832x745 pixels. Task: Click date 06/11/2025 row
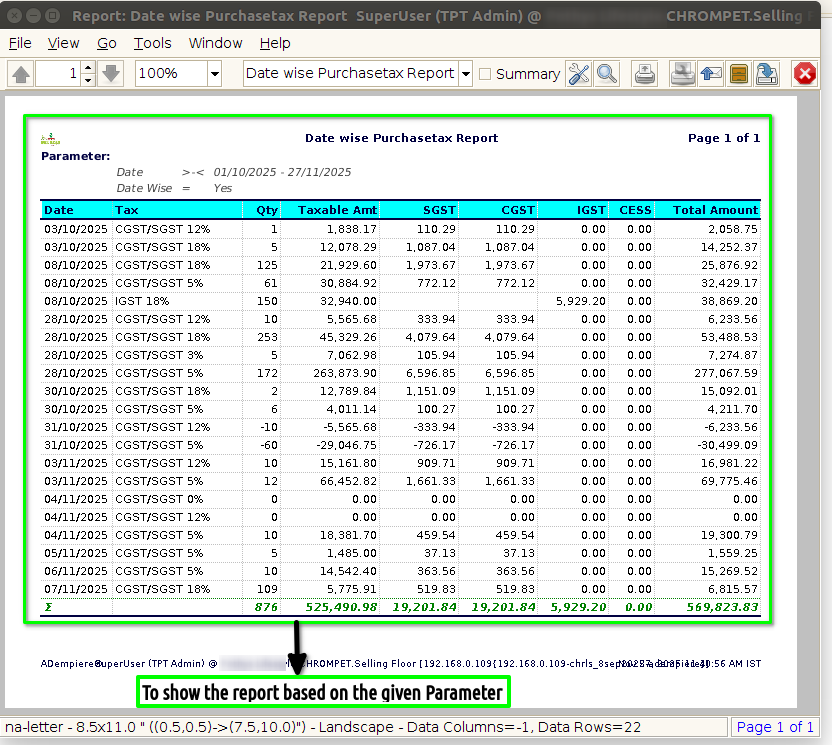[76, 571]
